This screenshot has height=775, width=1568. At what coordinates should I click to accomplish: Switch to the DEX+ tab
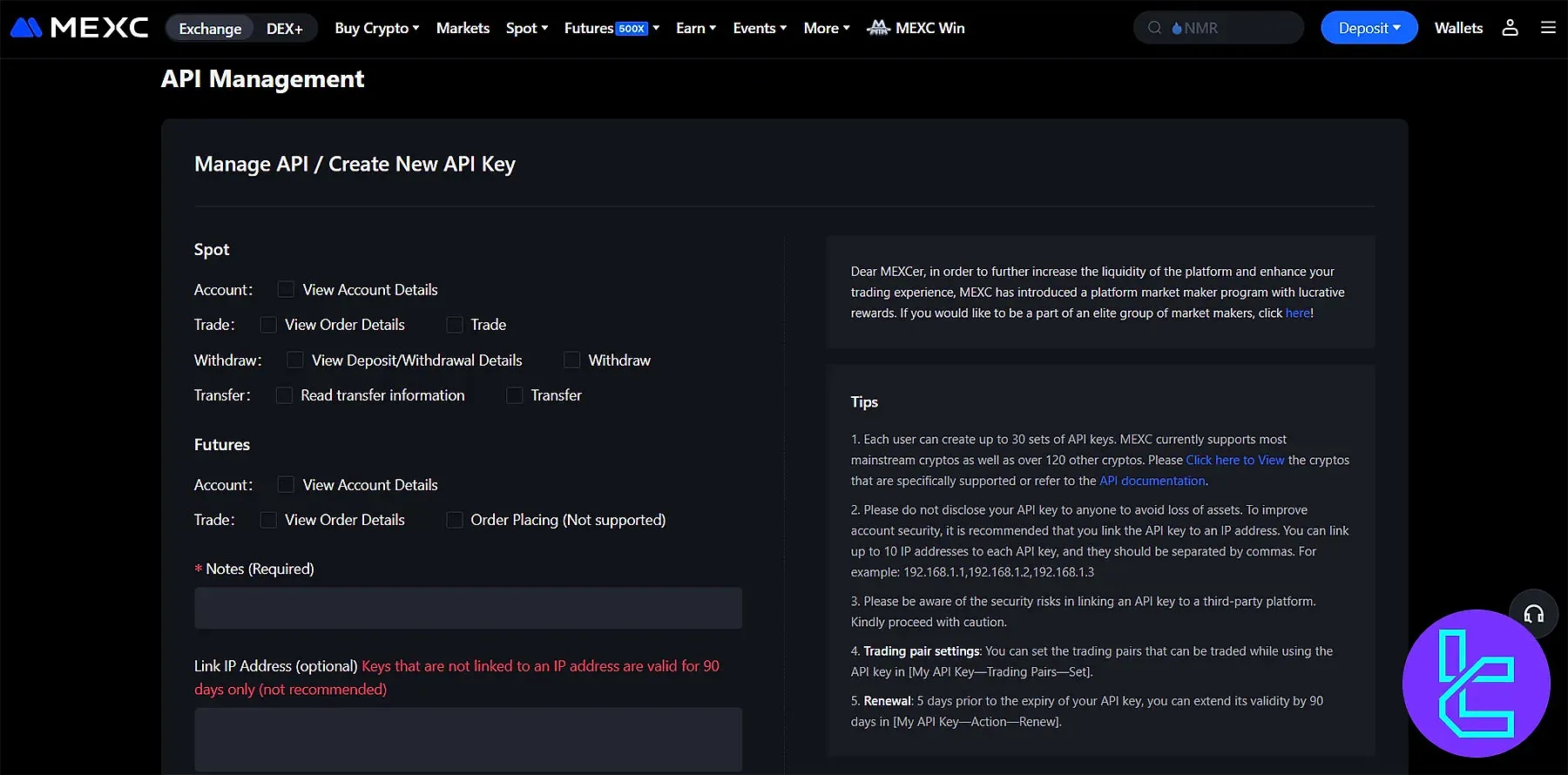[285, 29]
